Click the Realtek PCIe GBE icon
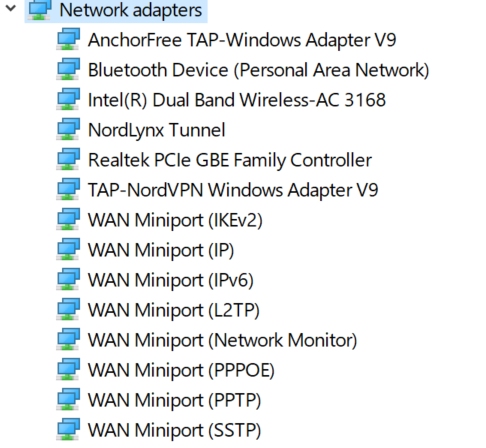Image resolution: width=486 pixels, height=448 pixels. [68, 159]
